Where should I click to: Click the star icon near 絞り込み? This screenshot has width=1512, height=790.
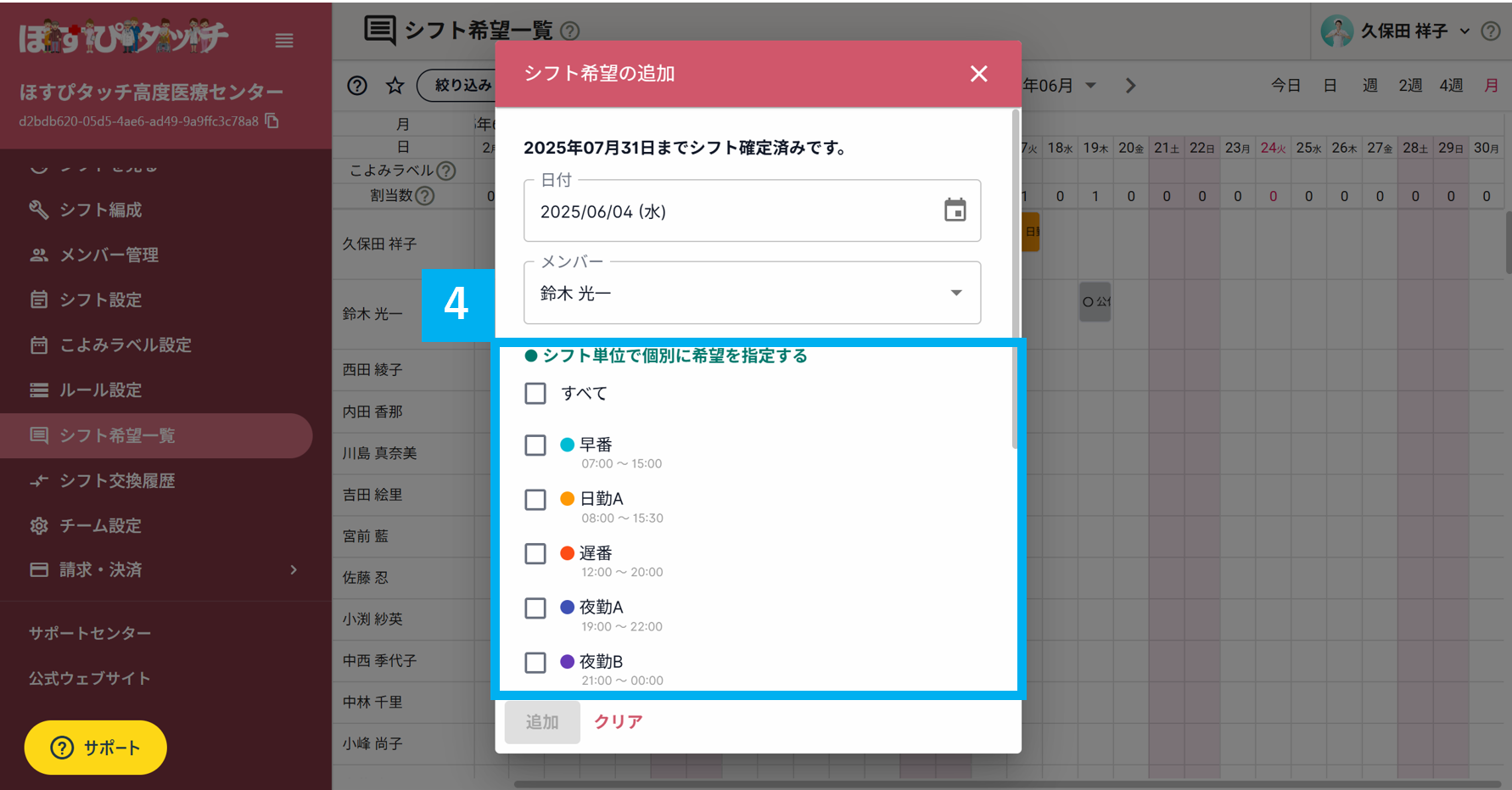click(x=395, y=85)
